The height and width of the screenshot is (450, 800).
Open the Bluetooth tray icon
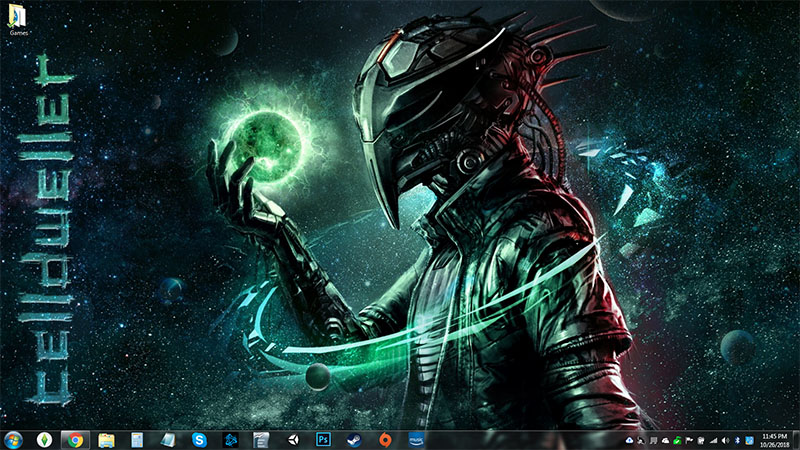point(737,440)
